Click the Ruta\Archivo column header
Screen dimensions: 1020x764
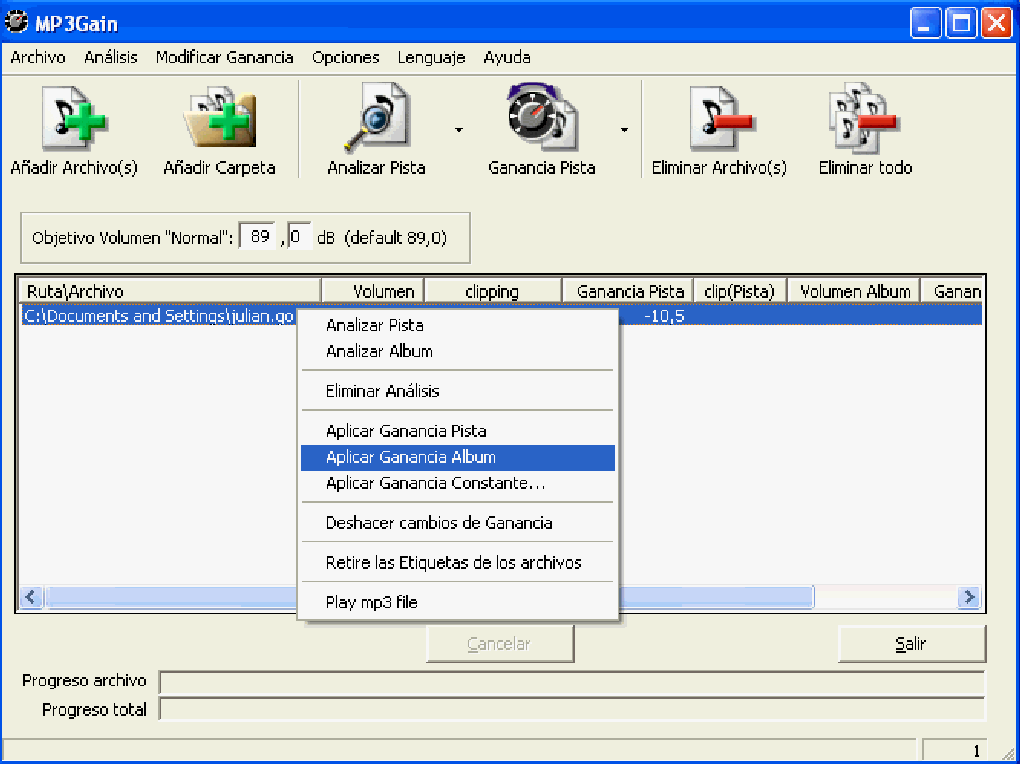[170, 292]
